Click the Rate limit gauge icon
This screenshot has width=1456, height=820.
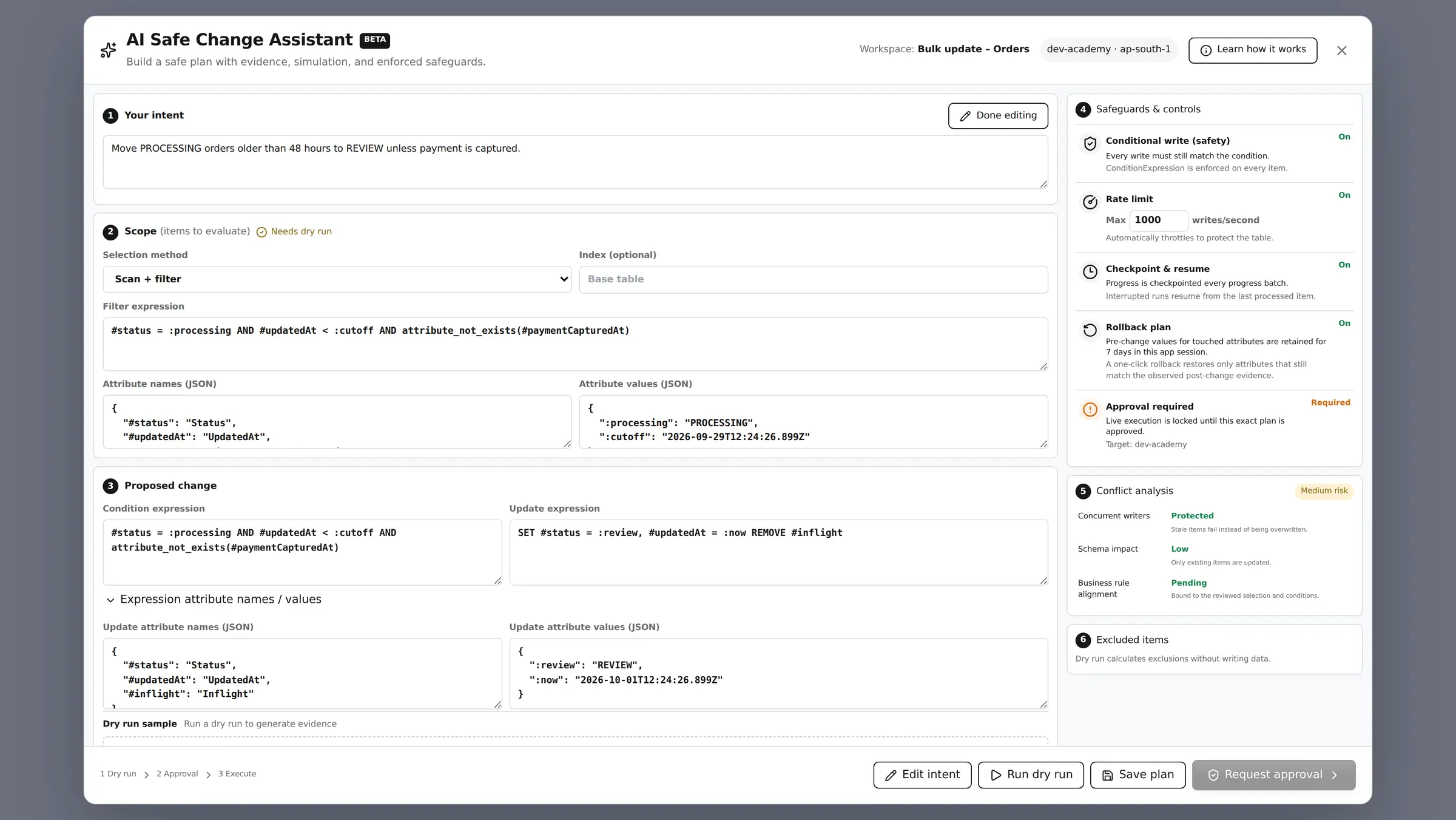click(x=1090, y=202)
